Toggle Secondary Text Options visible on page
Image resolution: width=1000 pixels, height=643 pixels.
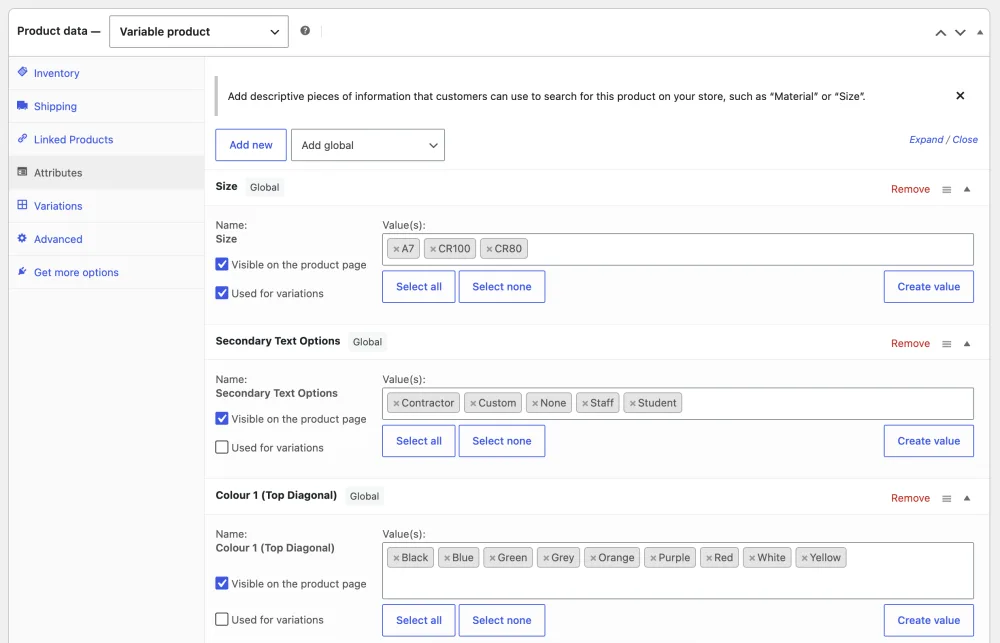click(222, 418)
